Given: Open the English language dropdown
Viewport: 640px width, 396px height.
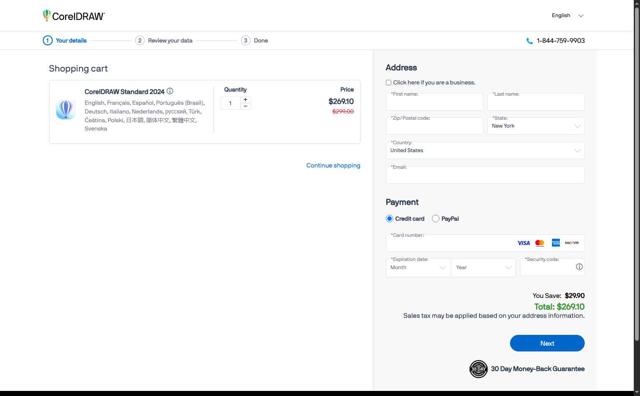Looking at the screenshot, I should pos(568,16).
